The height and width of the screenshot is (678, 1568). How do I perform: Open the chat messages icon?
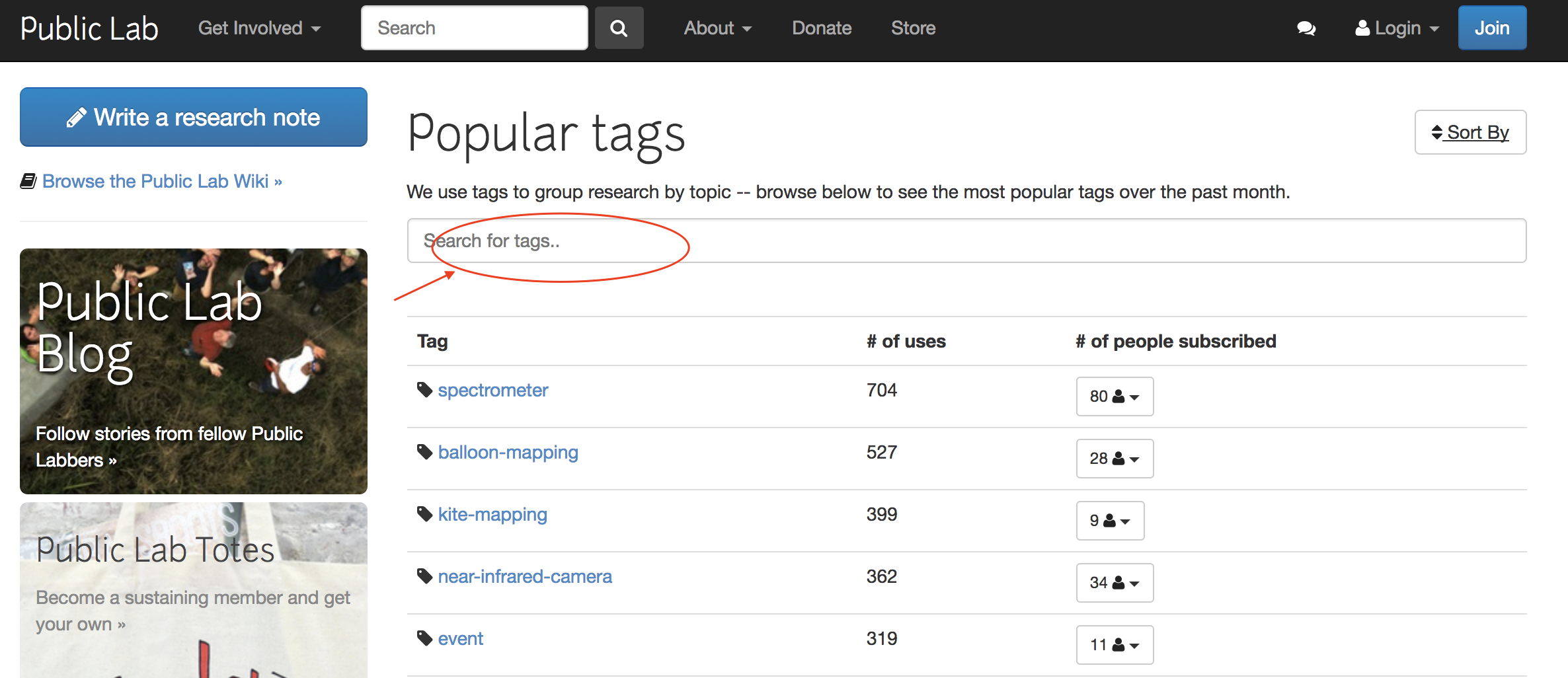[1306, 28]
